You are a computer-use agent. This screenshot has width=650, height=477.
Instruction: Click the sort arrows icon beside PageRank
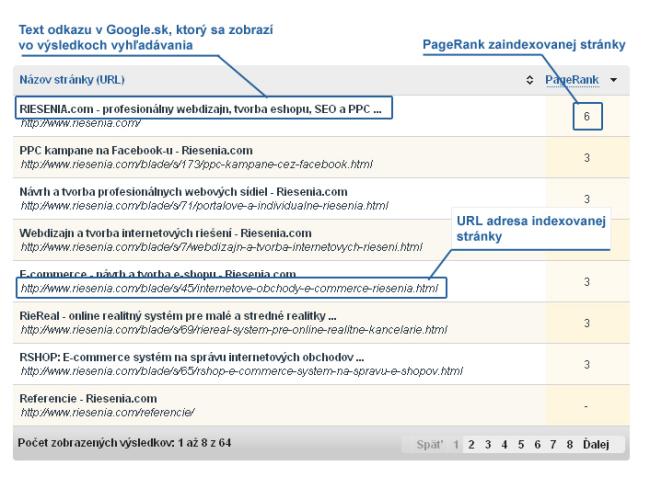(529, 80)
